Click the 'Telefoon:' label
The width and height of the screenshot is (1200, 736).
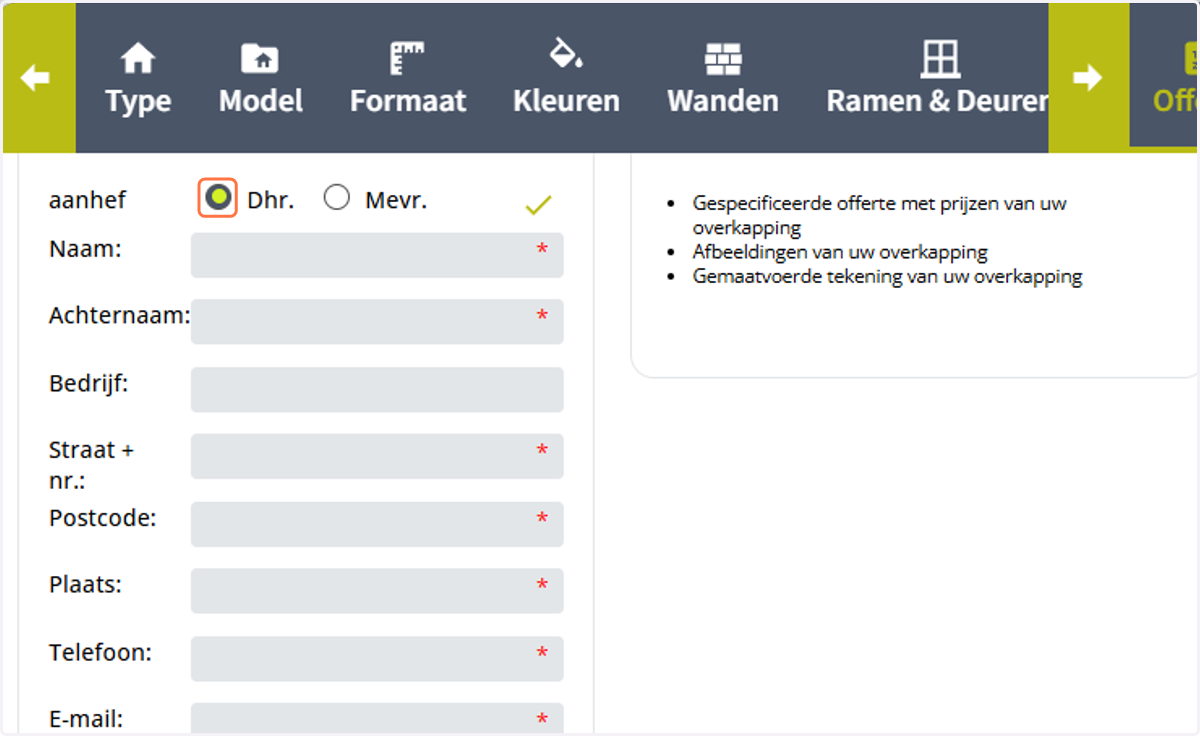[x=100, y=653]
